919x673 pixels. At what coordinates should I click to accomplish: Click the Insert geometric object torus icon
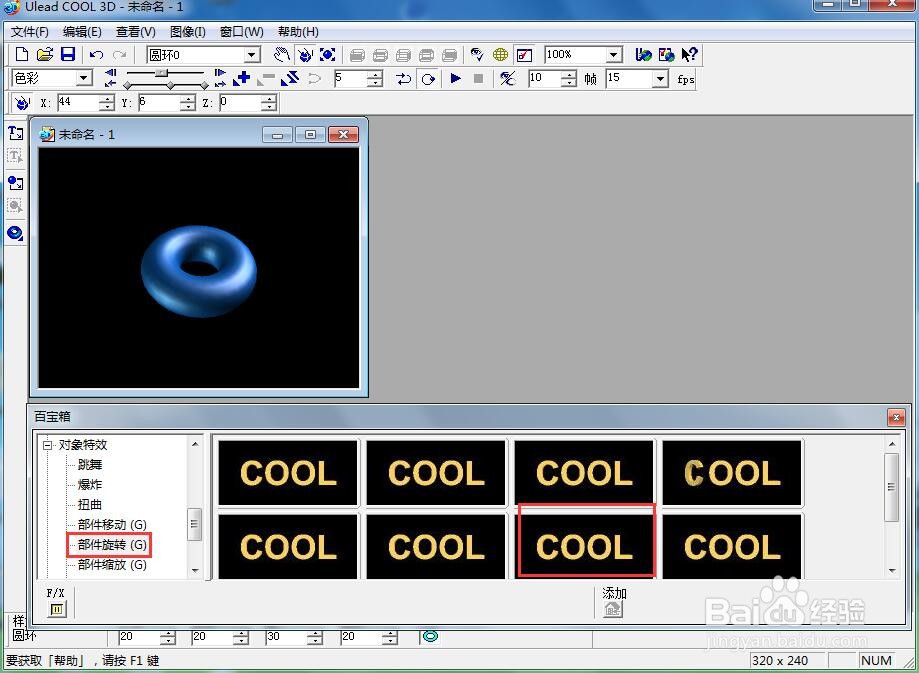pos(16,233)
